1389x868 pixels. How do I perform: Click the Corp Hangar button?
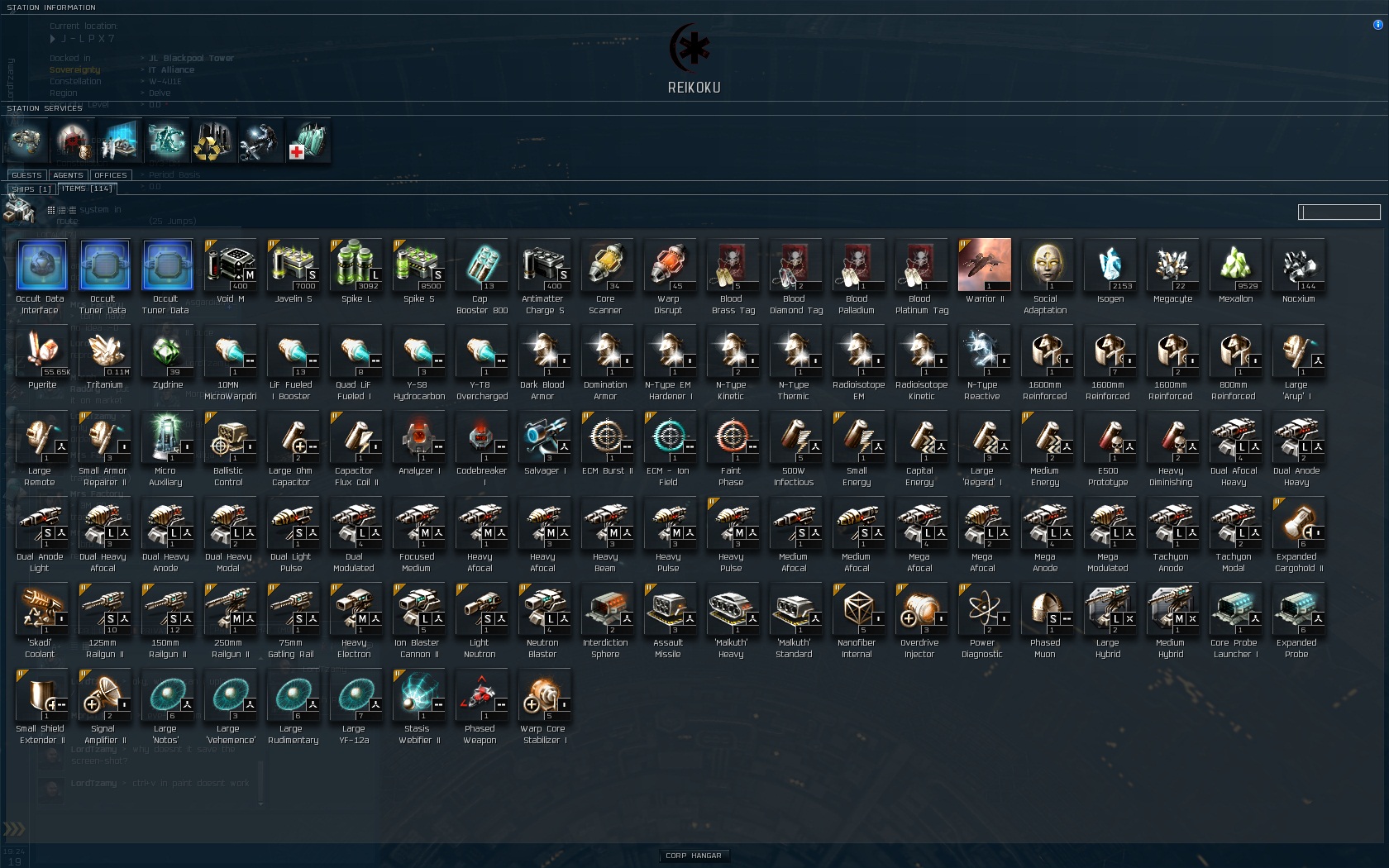coord(694,856)
